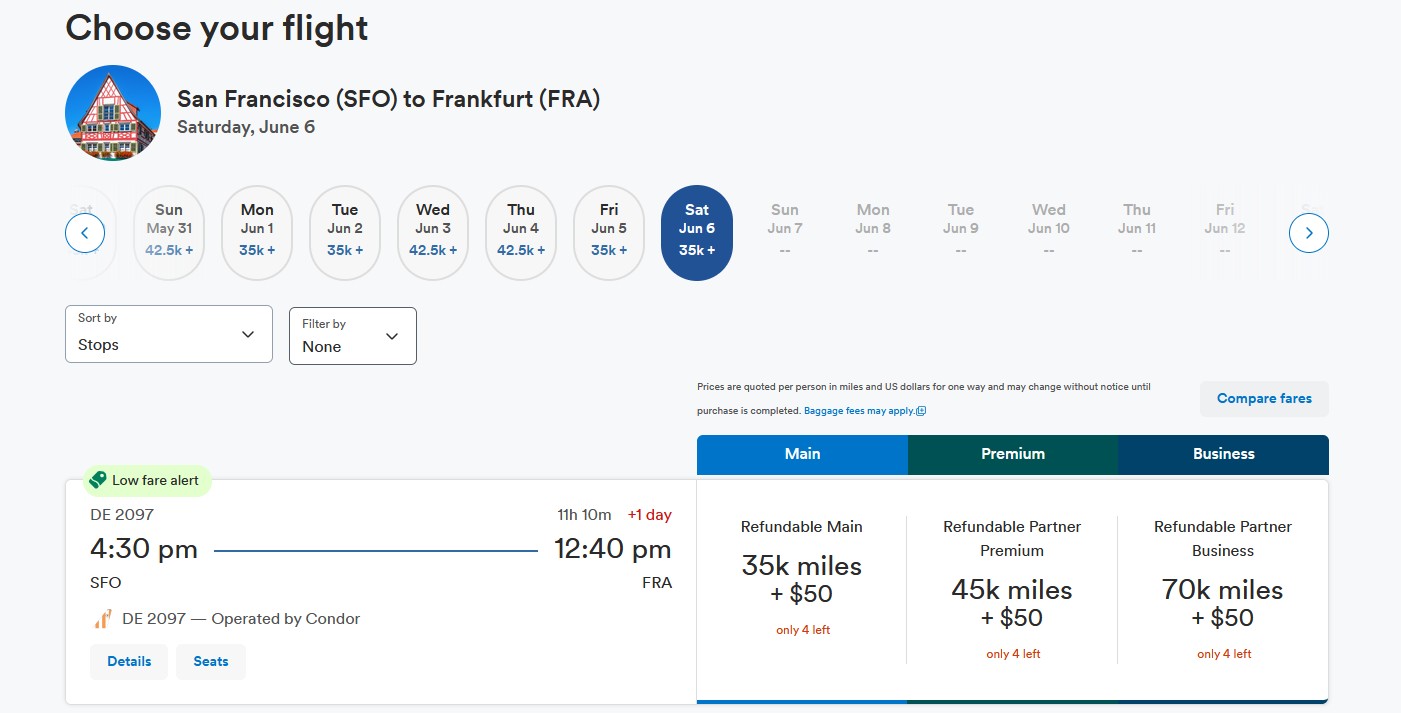This screenshot has width=1401, height=713.
Task: Switch to the Premium fare tab
Action: 1013,454
